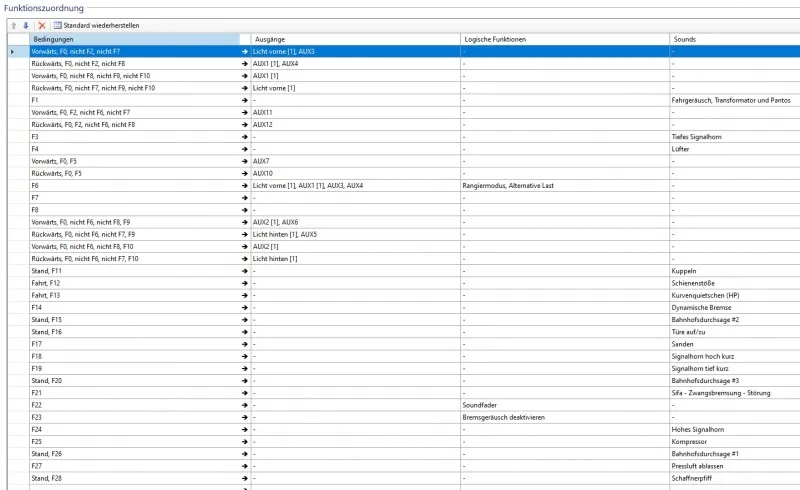Click arrow icon in the F6 row
800x490 pixels.
coord(245,186)
